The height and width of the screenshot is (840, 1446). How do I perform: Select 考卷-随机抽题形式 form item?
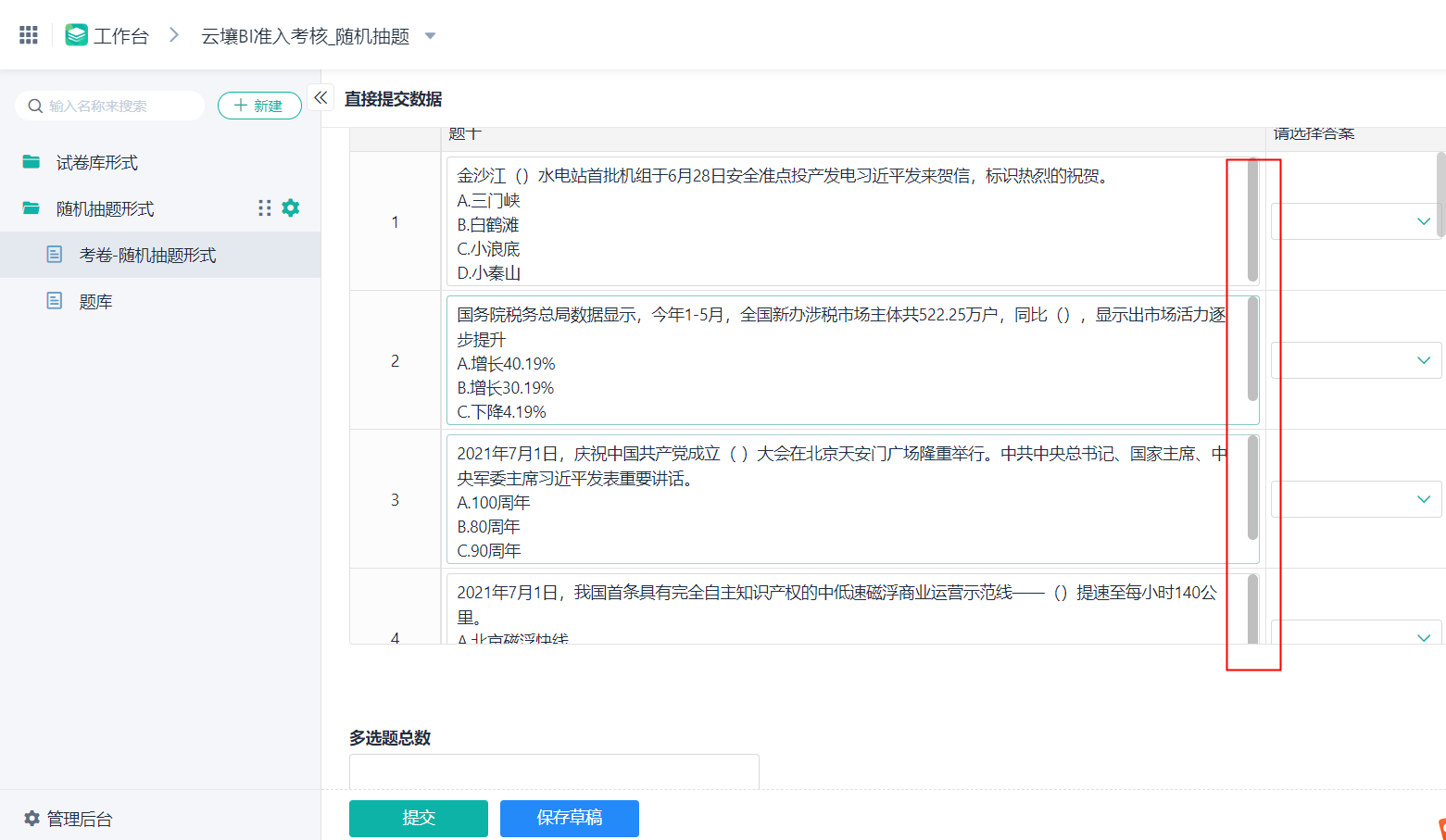coord(160,255)
